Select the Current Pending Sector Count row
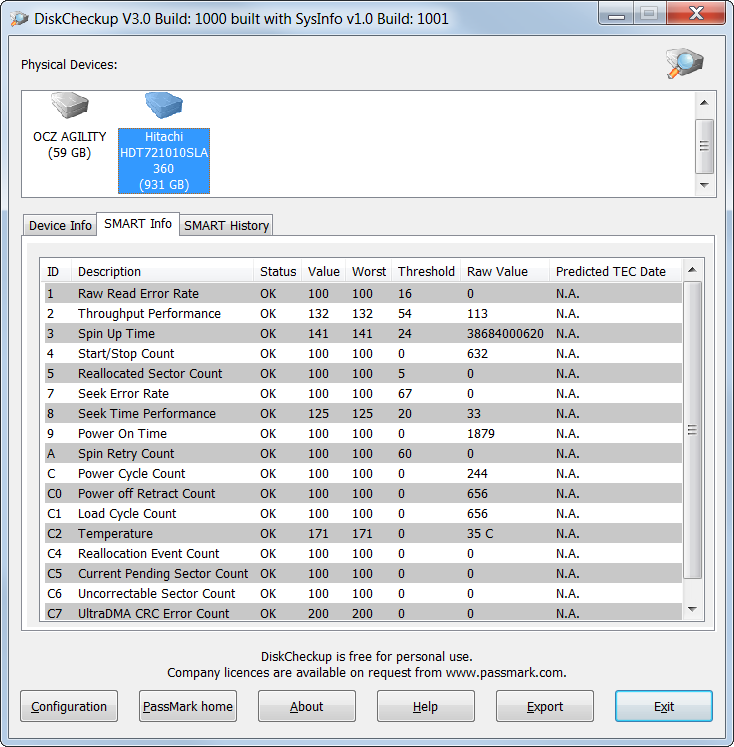This screenshot has height=747, width=734. point(363,574)
